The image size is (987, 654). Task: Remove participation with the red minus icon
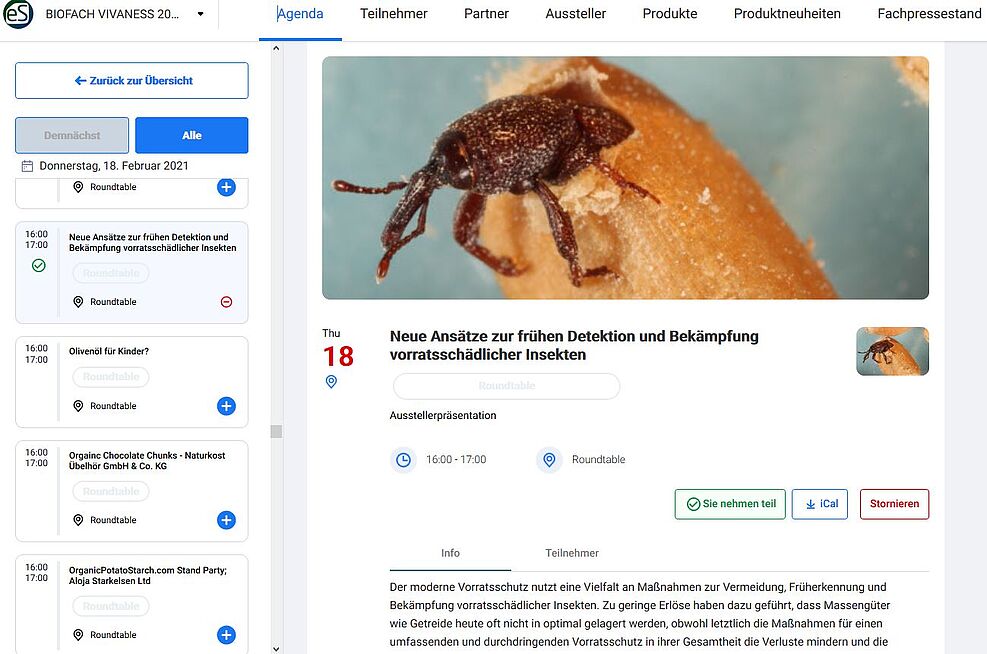click(x=226, y=301)
